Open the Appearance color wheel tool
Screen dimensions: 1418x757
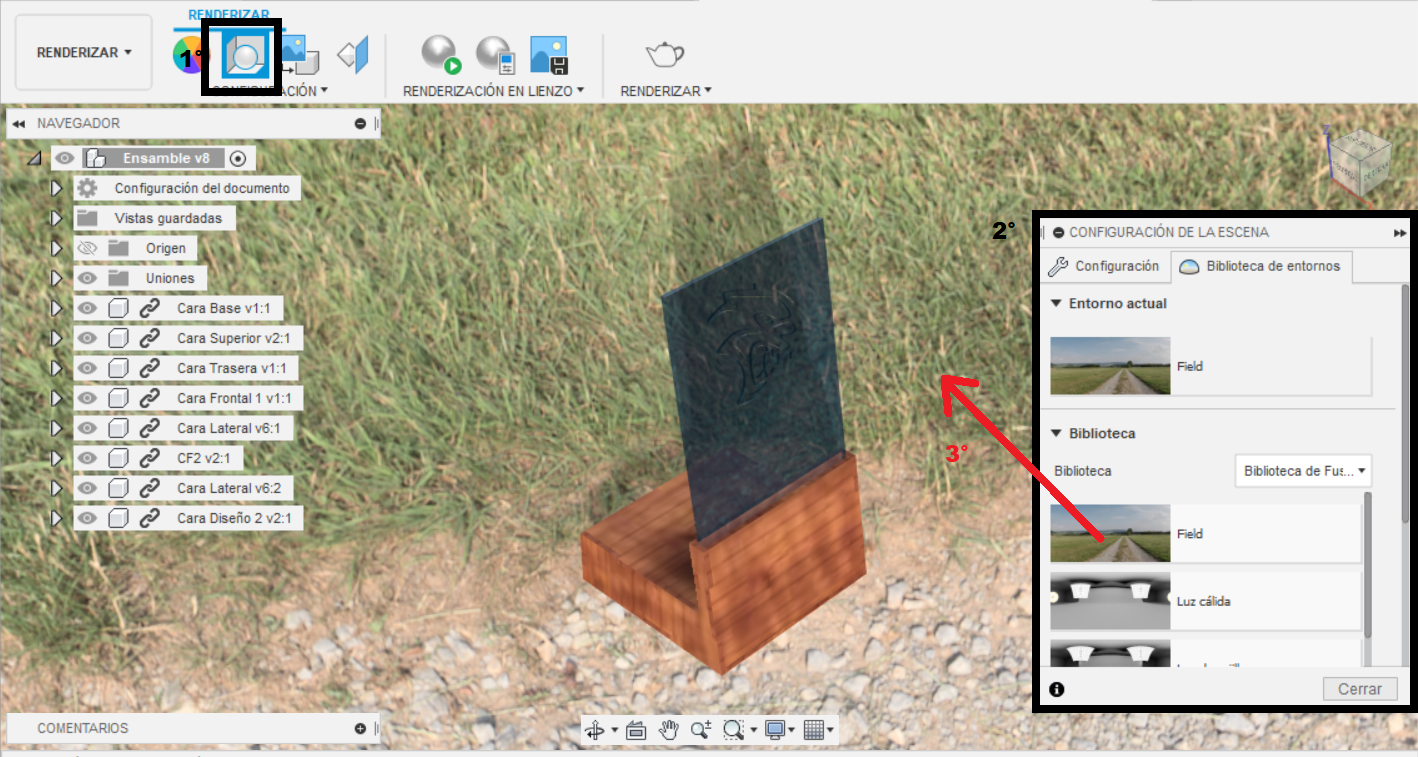point(186,55)
